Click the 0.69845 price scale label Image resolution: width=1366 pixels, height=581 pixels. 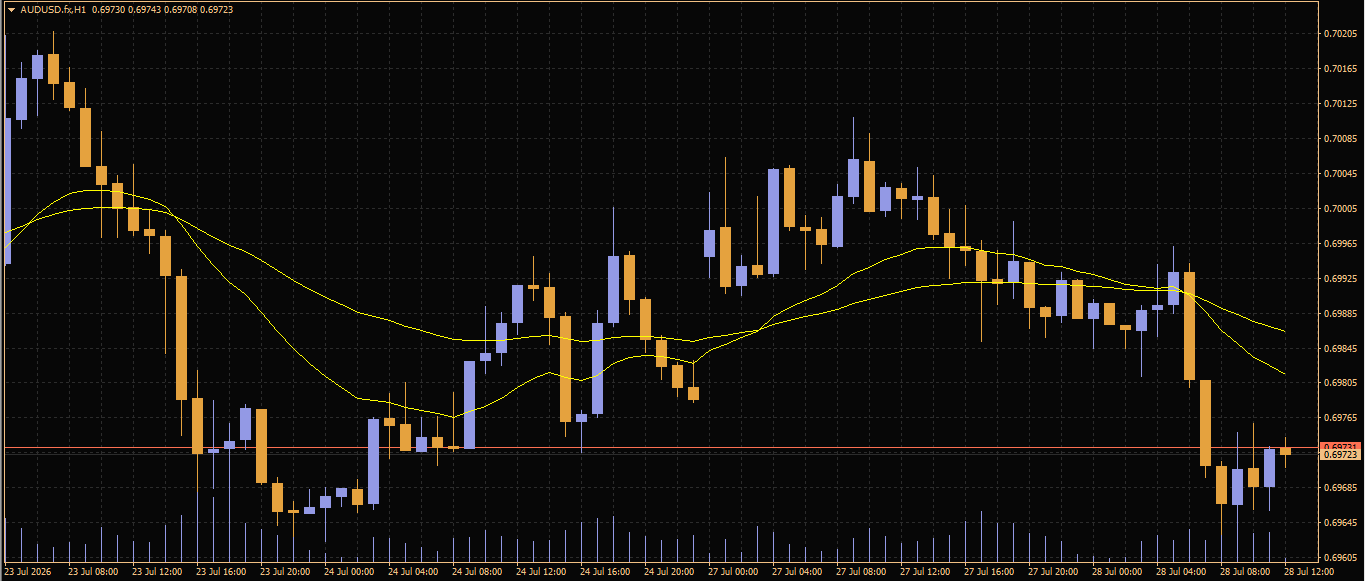(x=1339, y=348)
